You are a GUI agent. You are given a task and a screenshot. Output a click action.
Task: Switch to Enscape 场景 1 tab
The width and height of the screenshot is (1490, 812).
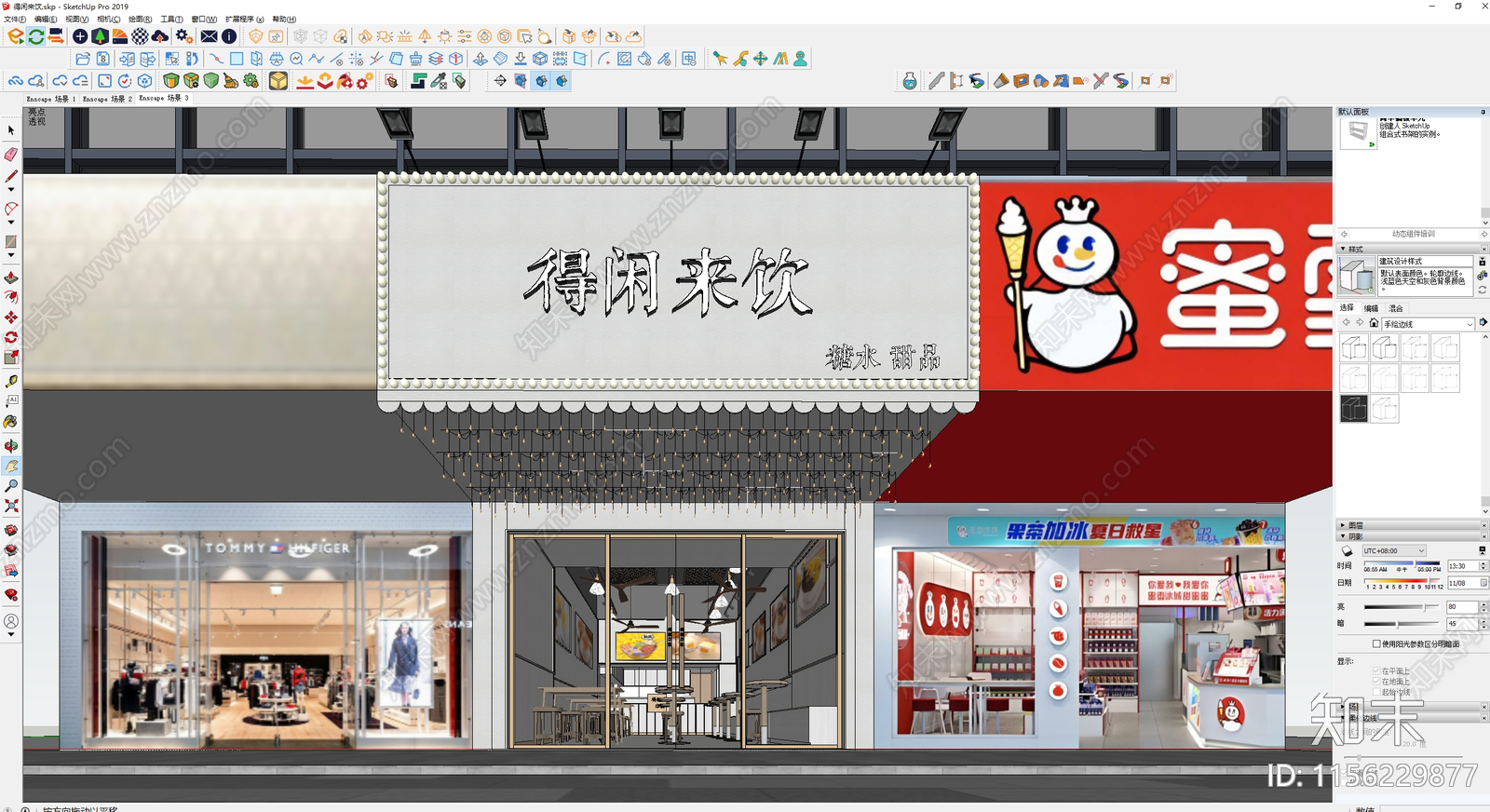tap(51, 99)
